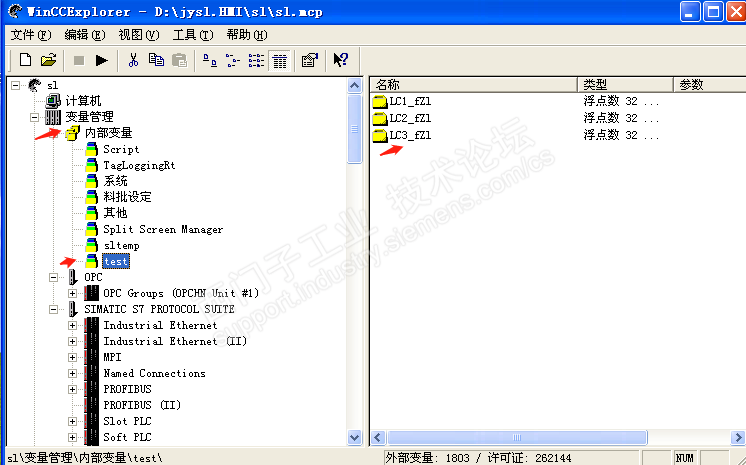Expand OPC Groups (OPCHN Unit #1)
This screenshot has width=746, height=465.
tap(72, 294)
